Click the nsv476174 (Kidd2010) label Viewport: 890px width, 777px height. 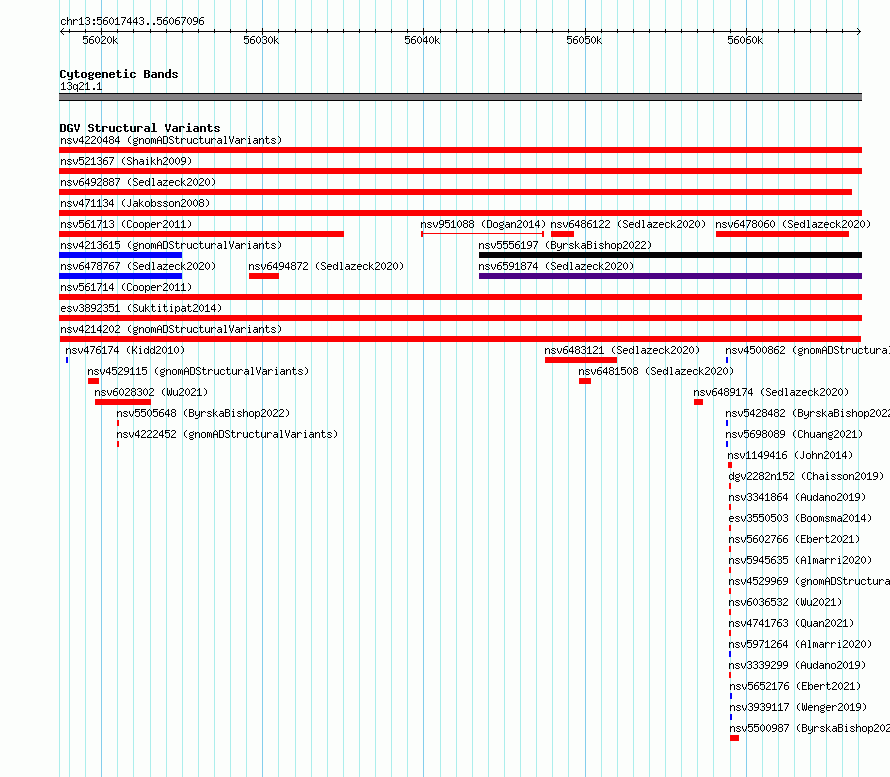pyautogui.click(x=125, y=350)
